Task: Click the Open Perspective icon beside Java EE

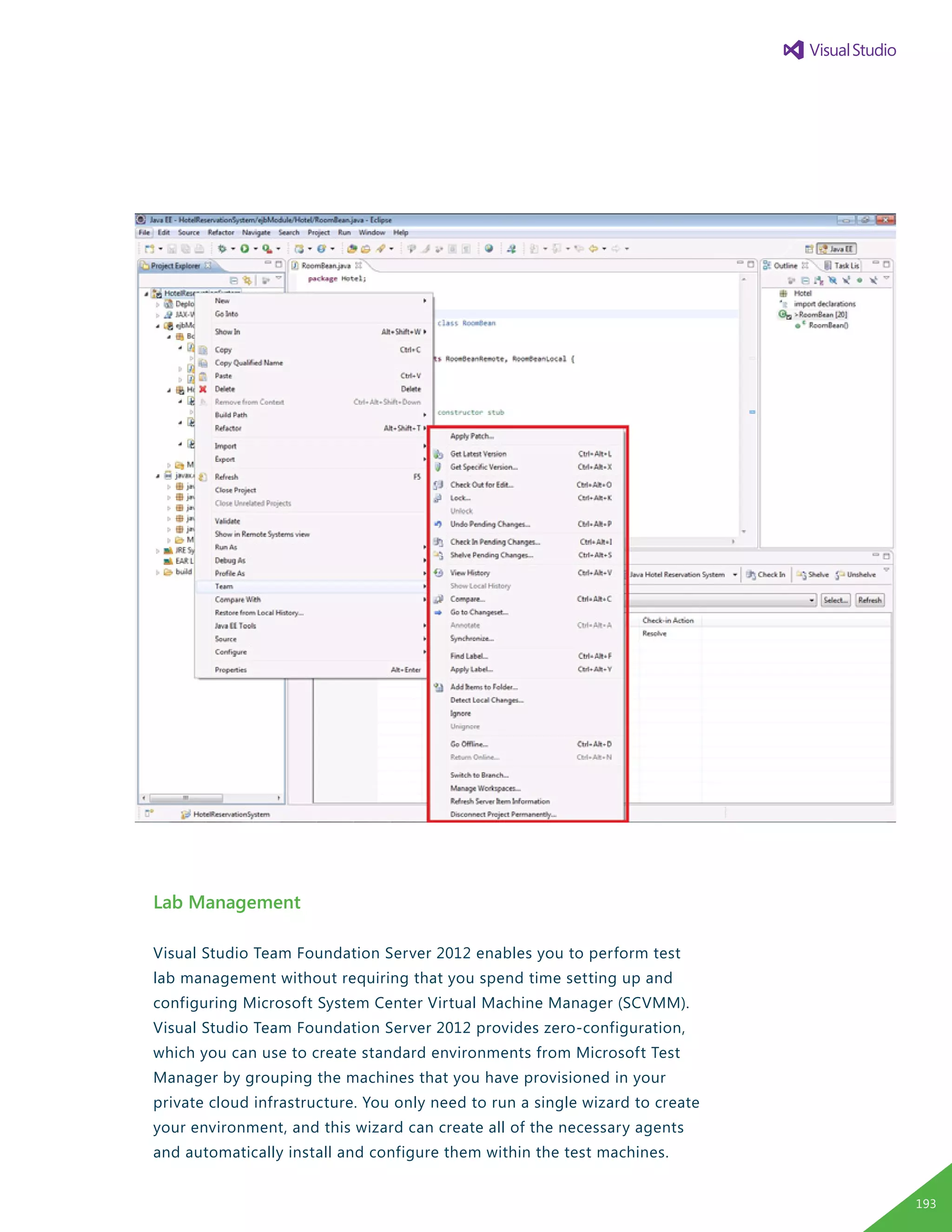Action: click(x=808, y=249)
